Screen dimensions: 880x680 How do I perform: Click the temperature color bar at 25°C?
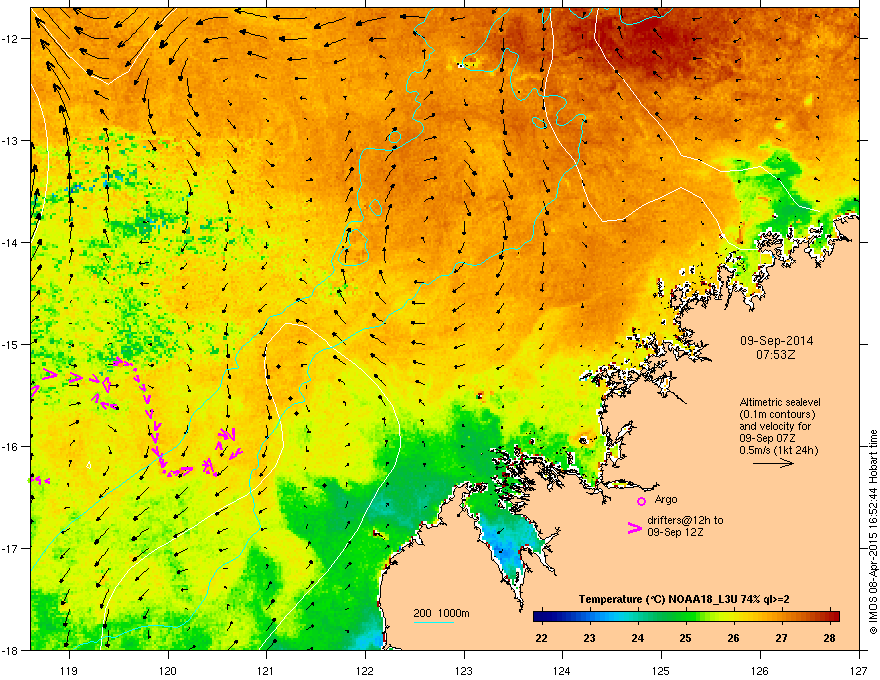(685, 616)
